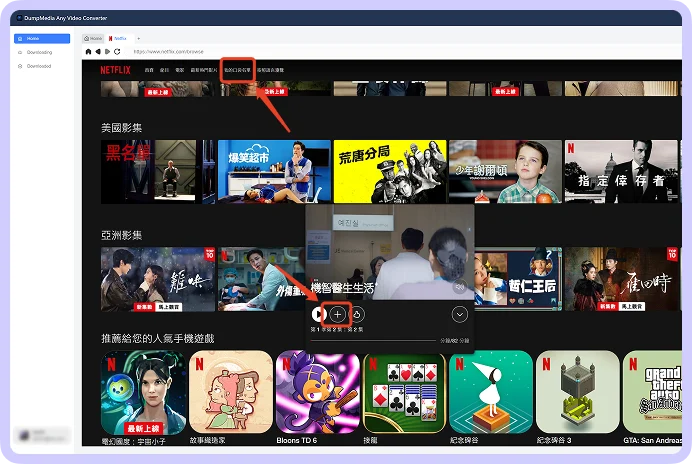Click the 推薦給您的人氣手機遊戲 heading
This screenshot has height=464, width=692.
tap(158, 339)
